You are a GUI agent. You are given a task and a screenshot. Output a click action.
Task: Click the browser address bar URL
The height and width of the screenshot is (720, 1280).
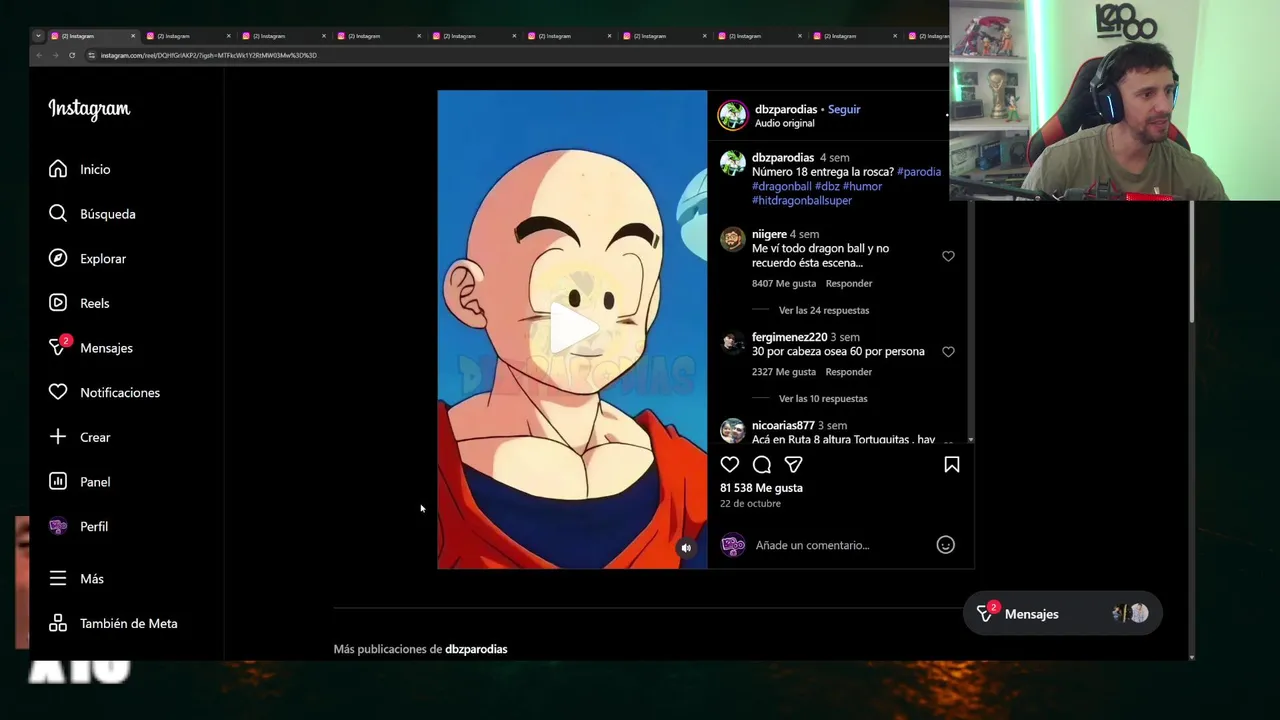pyautogui.click(x=209, y=55)
